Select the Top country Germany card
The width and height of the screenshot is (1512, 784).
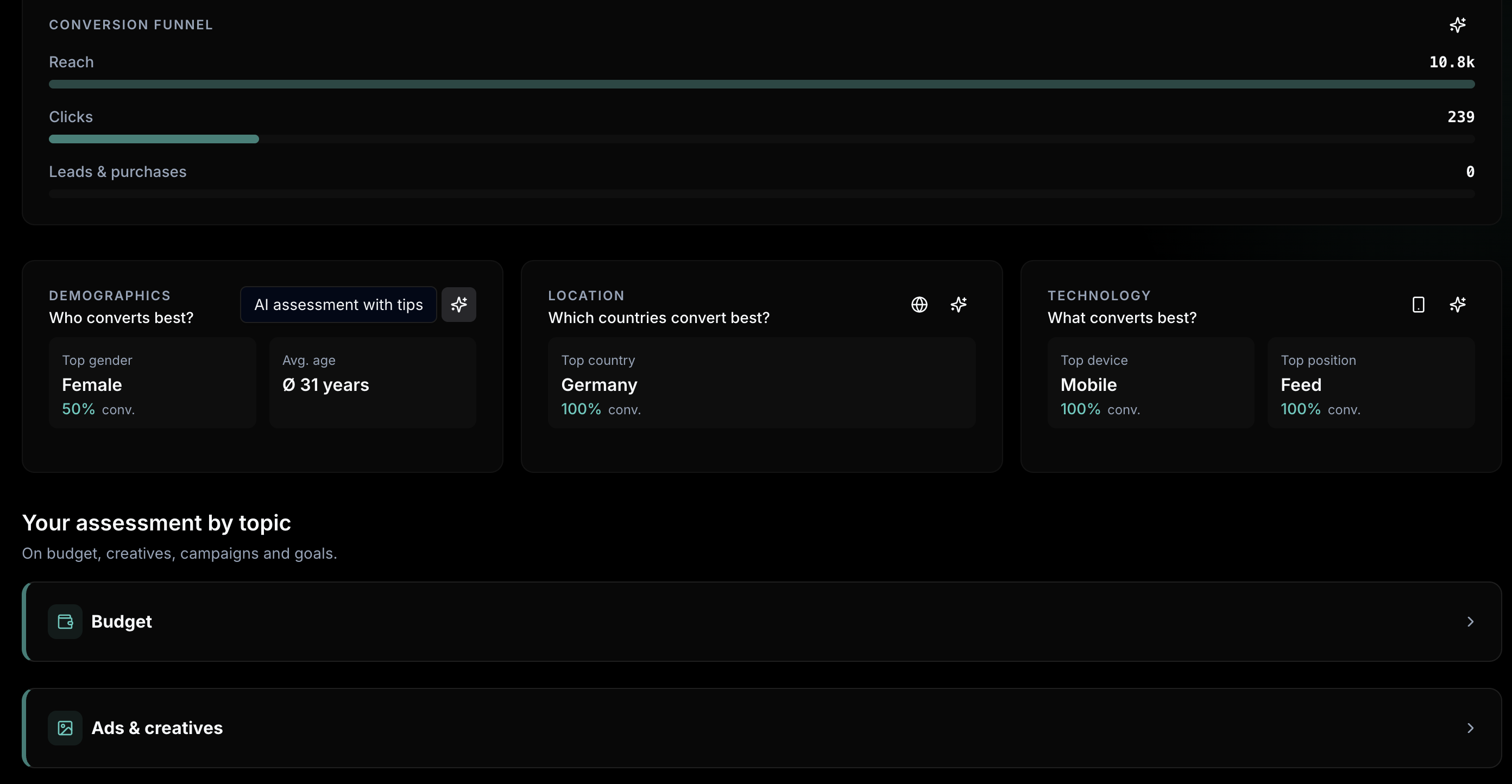(761, 383)
